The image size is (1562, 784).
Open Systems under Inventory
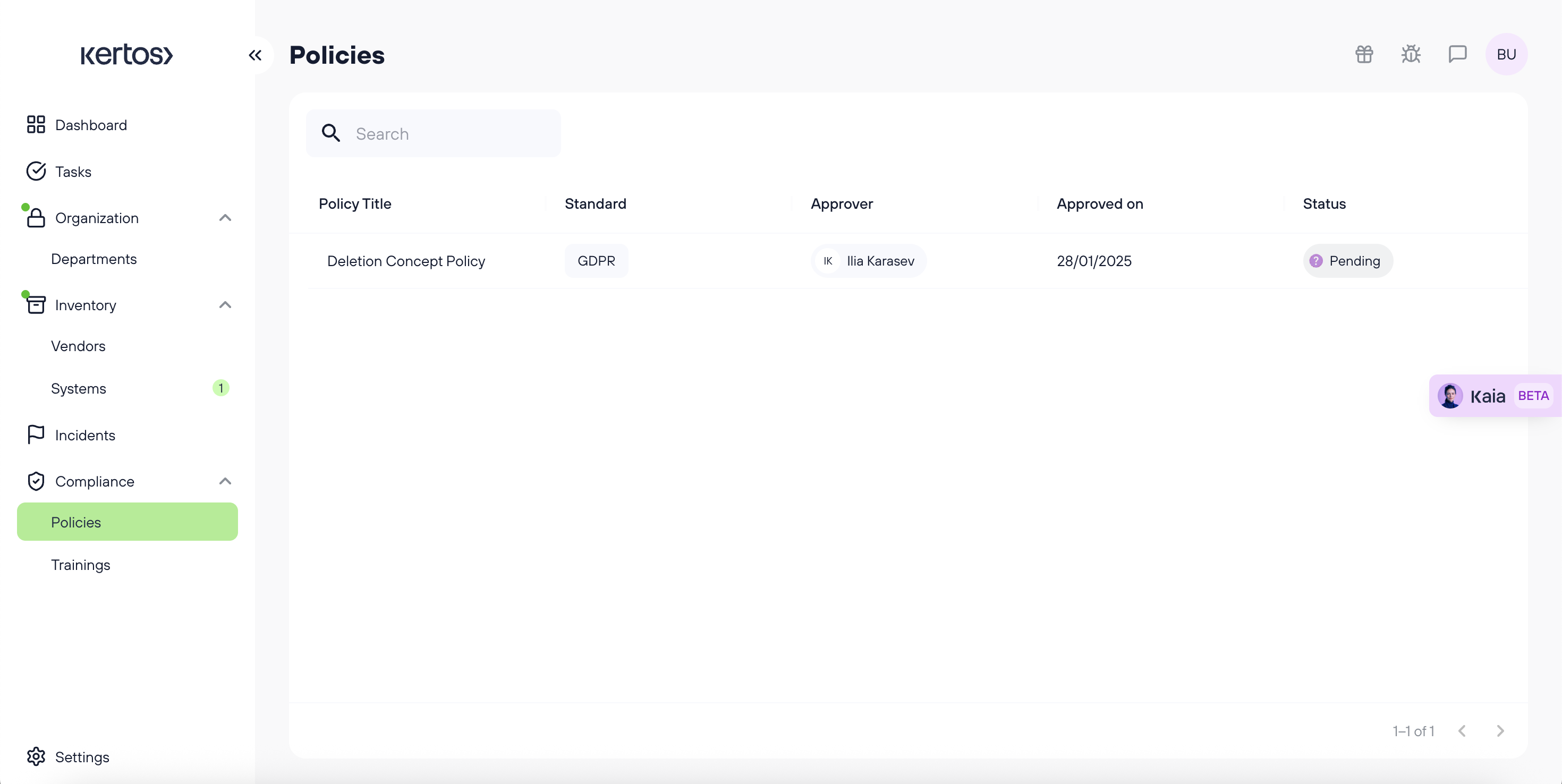78,389
